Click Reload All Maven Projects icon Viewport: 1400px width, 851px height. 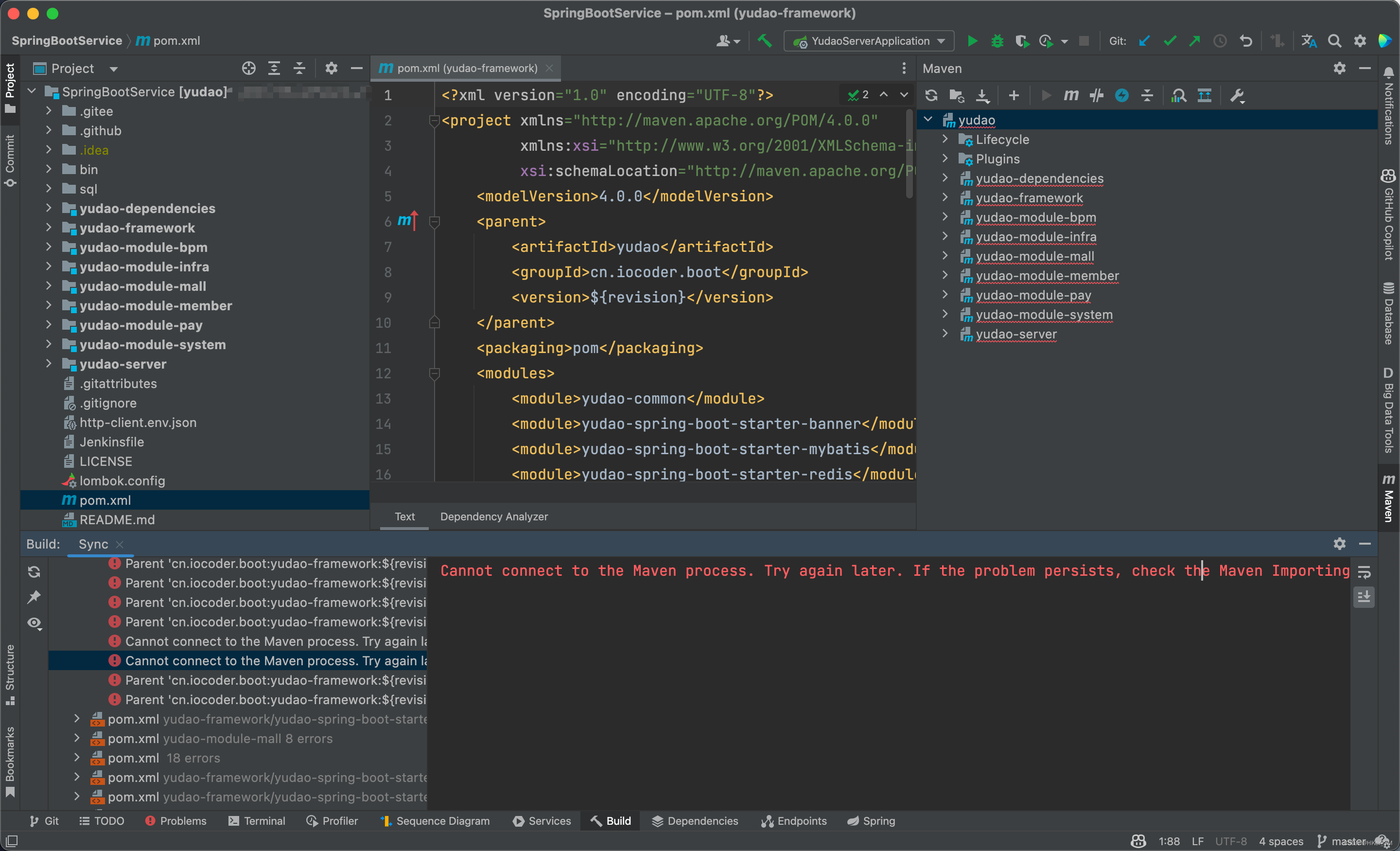coord(931,95)
